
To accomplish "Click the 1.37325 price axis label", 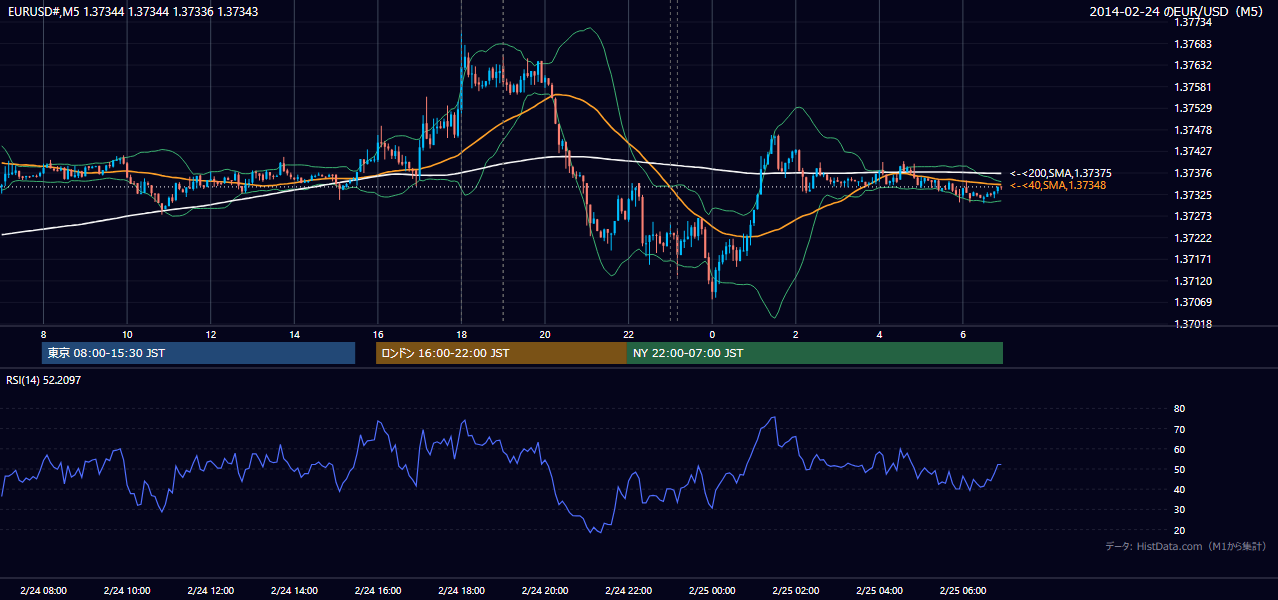I will [x=1193, y=195].
